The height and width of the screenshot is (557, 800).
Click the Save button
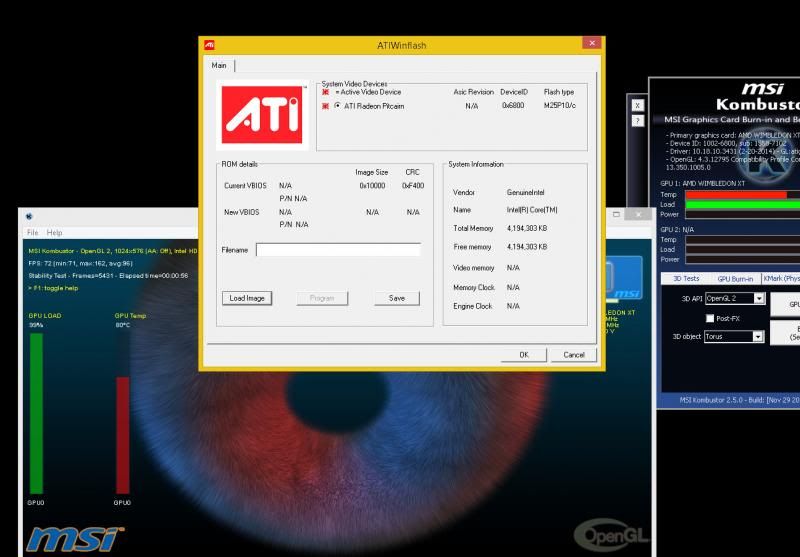(397, 298)
